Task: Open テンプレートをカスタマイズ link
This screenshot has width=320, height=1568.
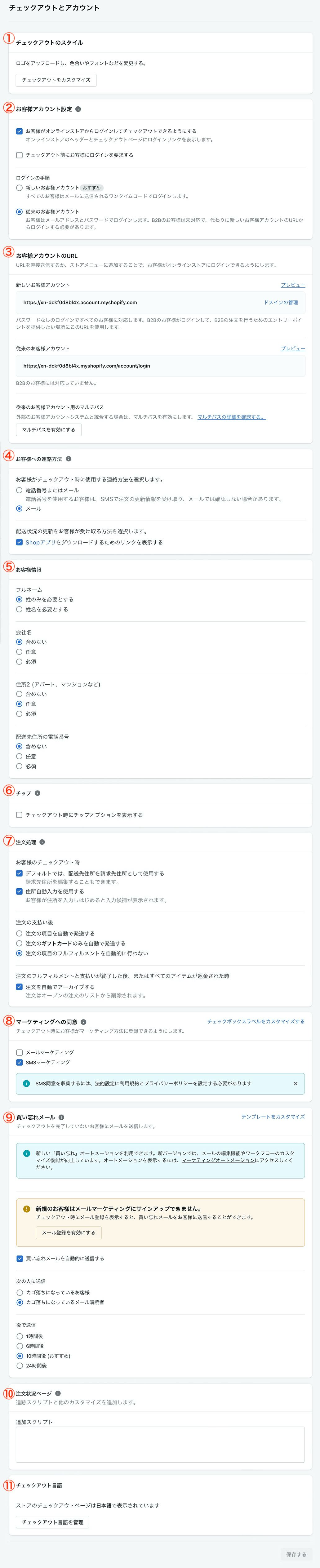Action: click(x=273, y=1117)
